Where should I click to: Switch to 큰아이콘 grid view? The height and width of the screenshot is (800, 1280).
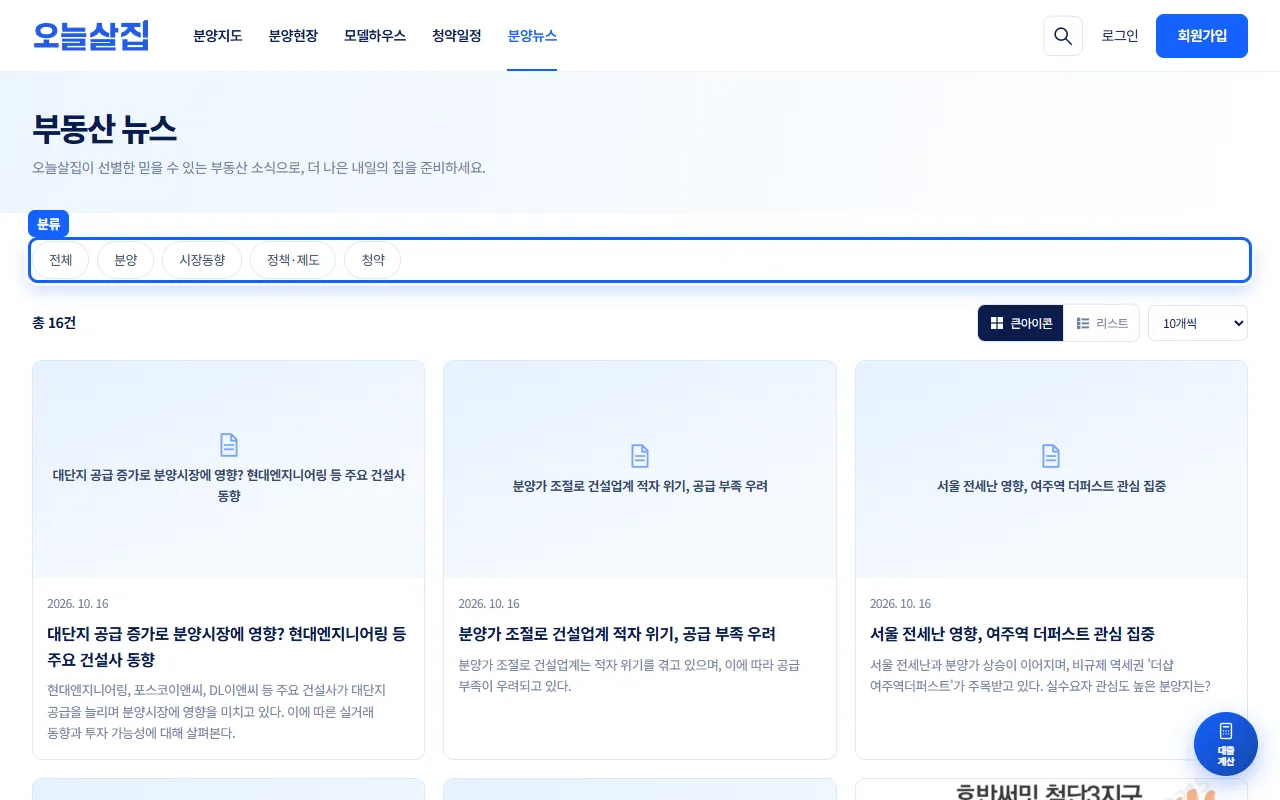(1021, 323)
